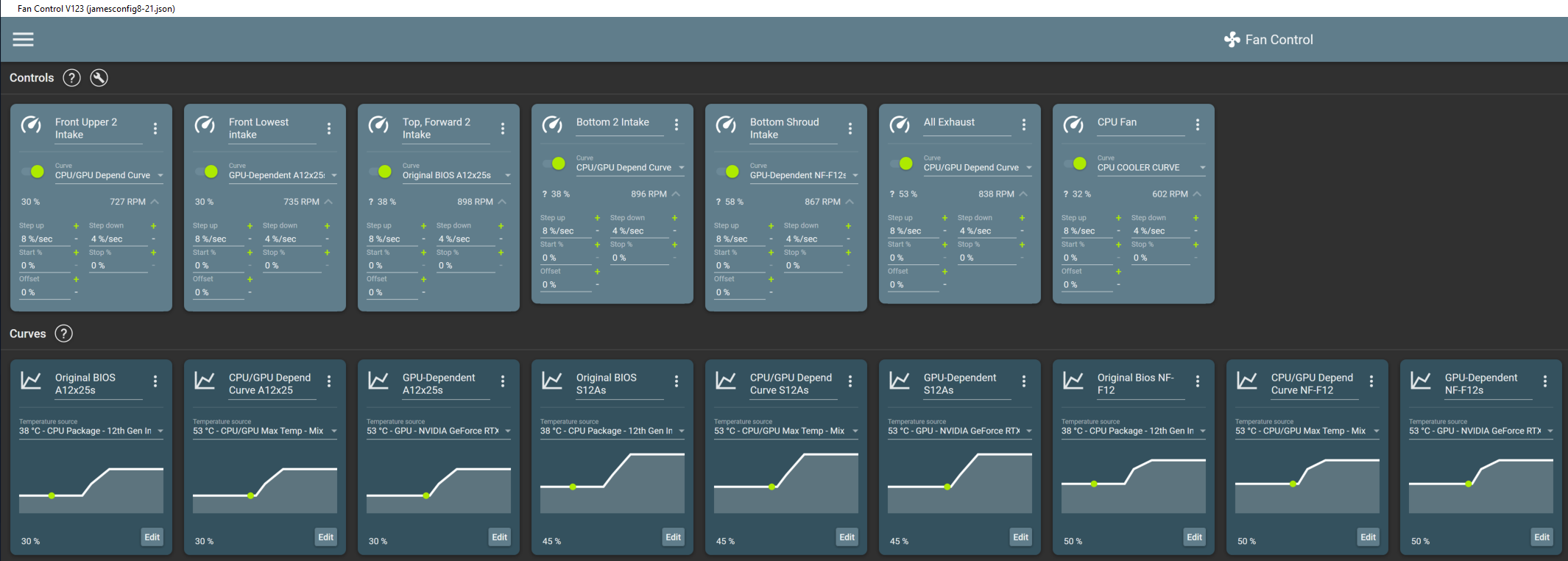This screenshot has width=1568, height=561.
Task: Open curve dropdown showing CPU COOLER CURVE
Action: point(1151,168)
